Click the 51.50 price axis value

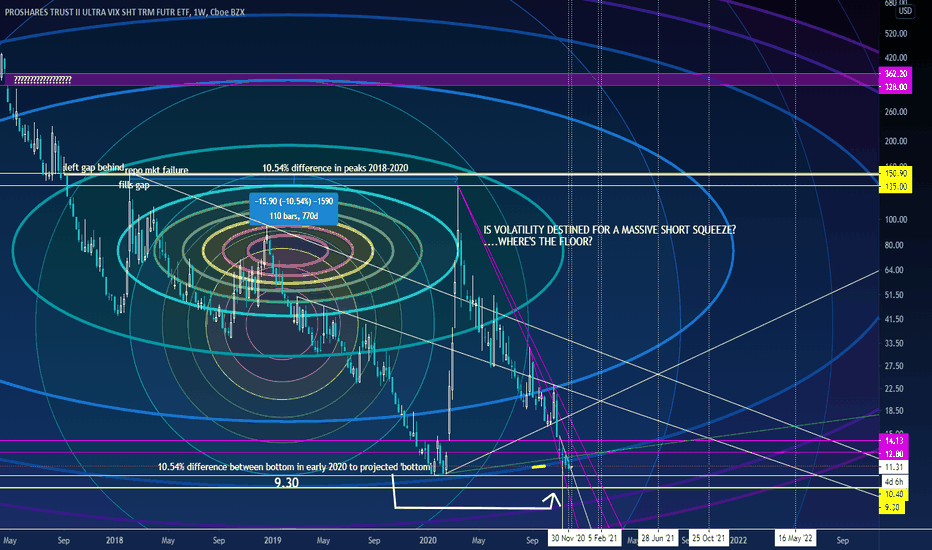point(894,295)
